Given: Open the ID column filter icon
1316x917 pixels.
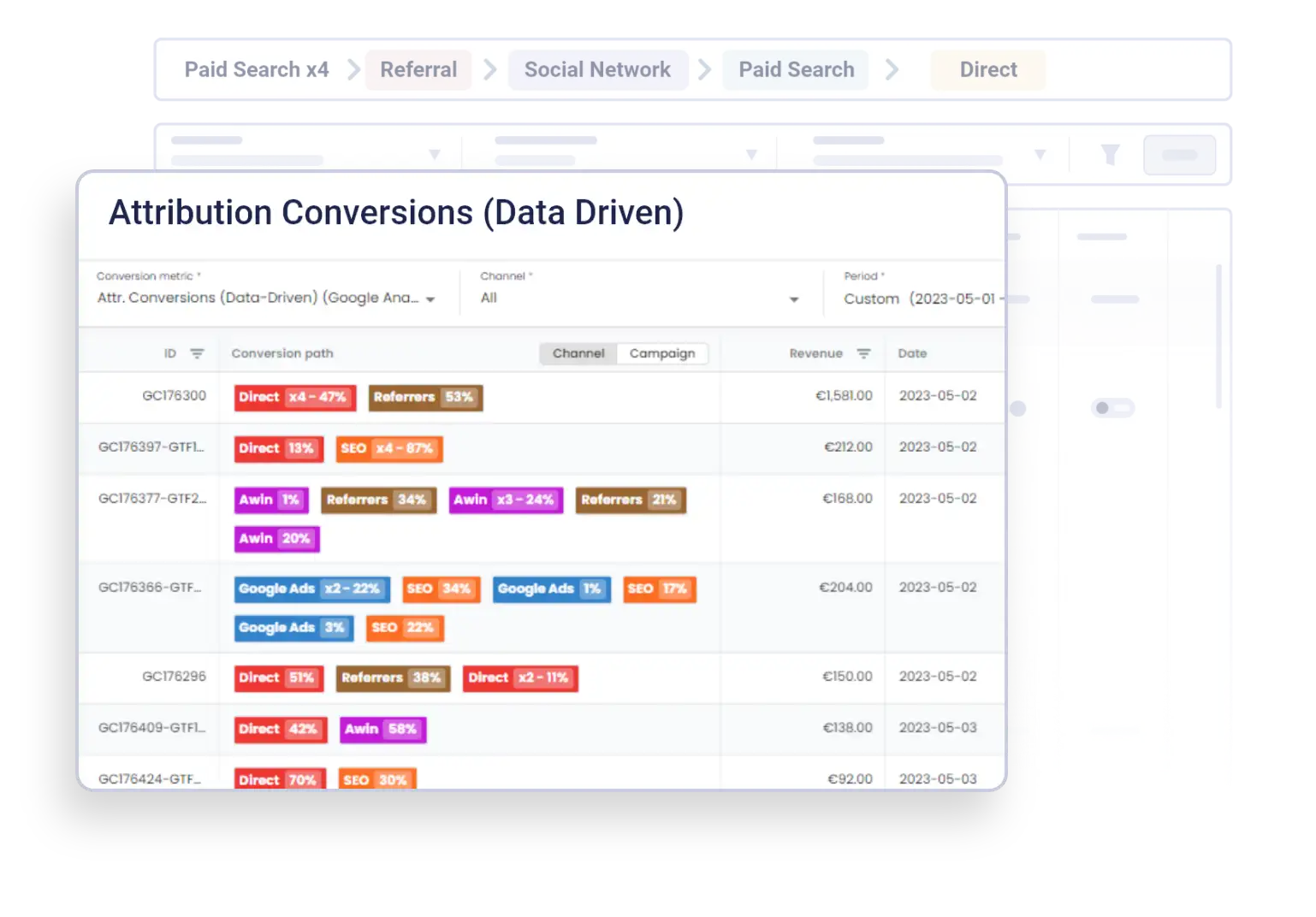Looking at the screenshot, I should click(x=197, y=352).
